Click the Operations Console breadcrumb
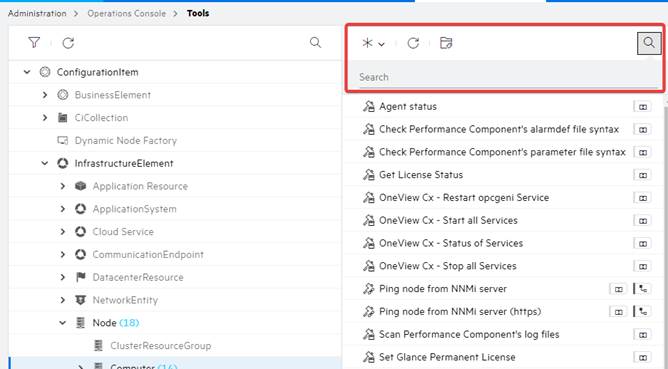The image size is (668, 369). click(127, 13)
